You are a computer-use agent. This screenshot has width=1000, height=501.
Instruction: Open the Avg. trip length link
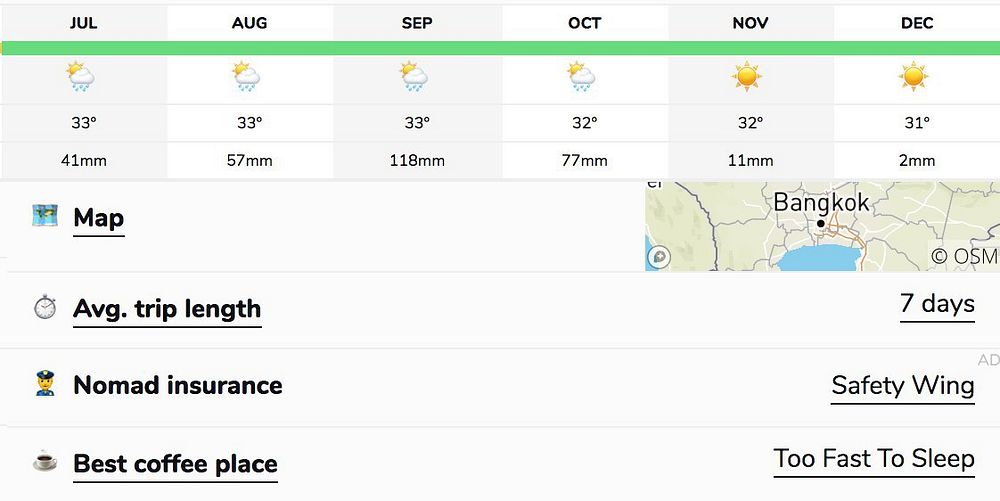coord(167,309)
